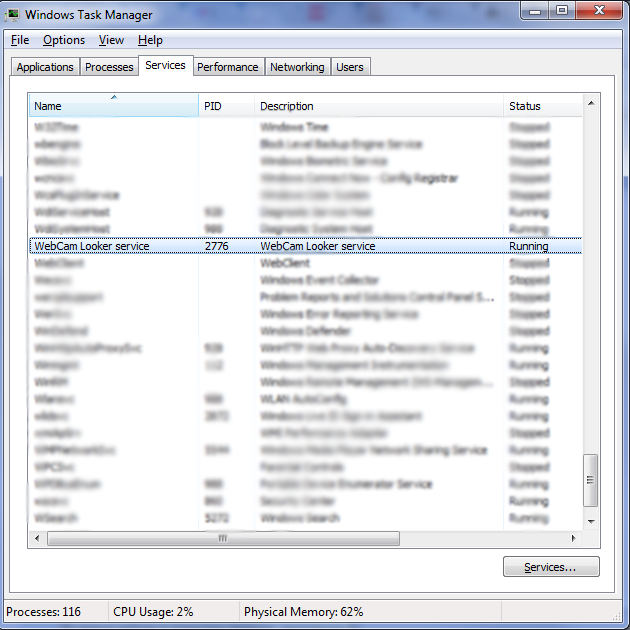Sort services by the Name column header

114,106
